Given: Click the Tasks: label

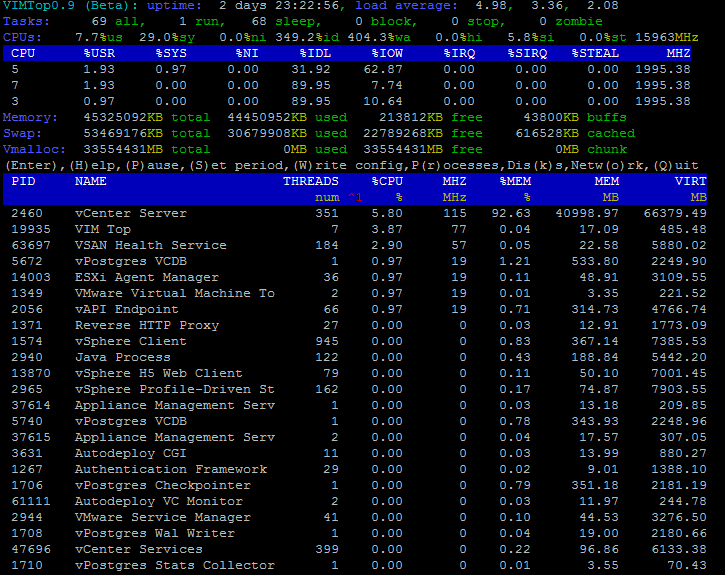Looking at the screenshot, I should click(26, 22).
